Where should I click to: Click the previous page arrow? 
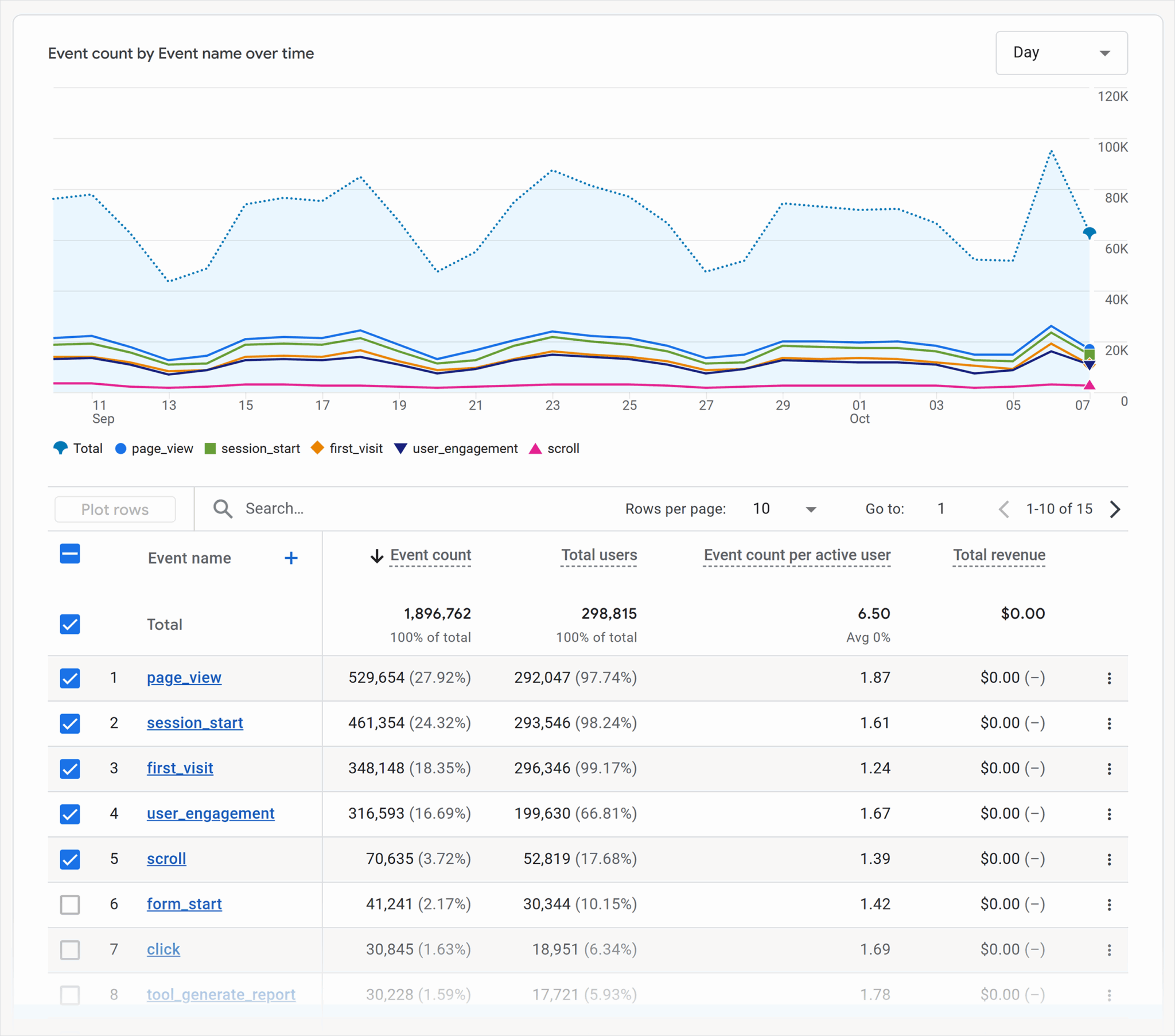(1003, 509)
